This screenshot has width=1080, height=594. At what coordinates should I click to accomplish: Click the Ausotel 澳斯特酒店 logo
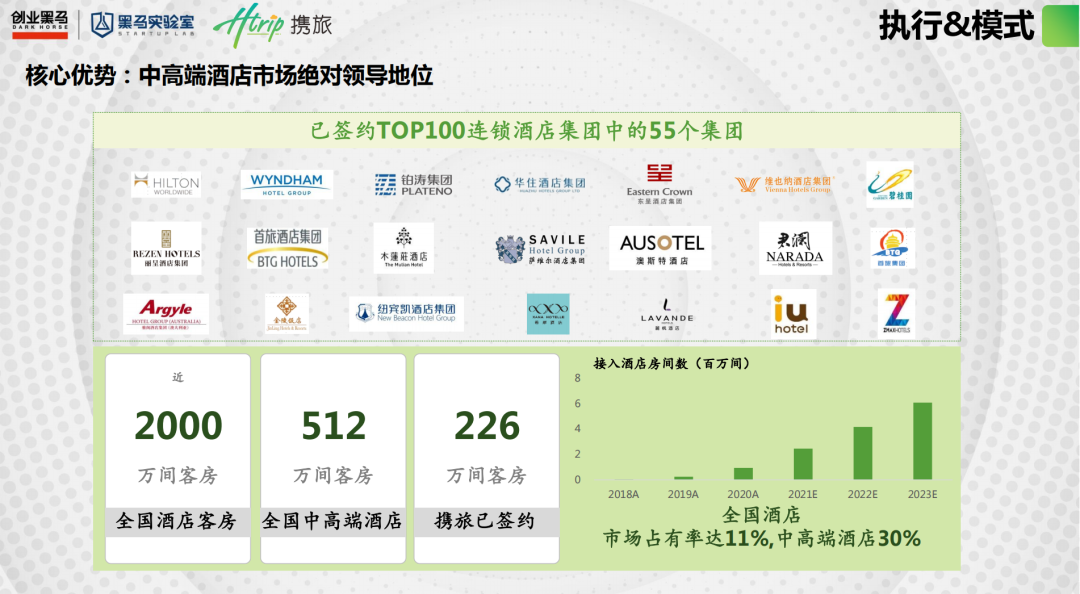(660, 248)
